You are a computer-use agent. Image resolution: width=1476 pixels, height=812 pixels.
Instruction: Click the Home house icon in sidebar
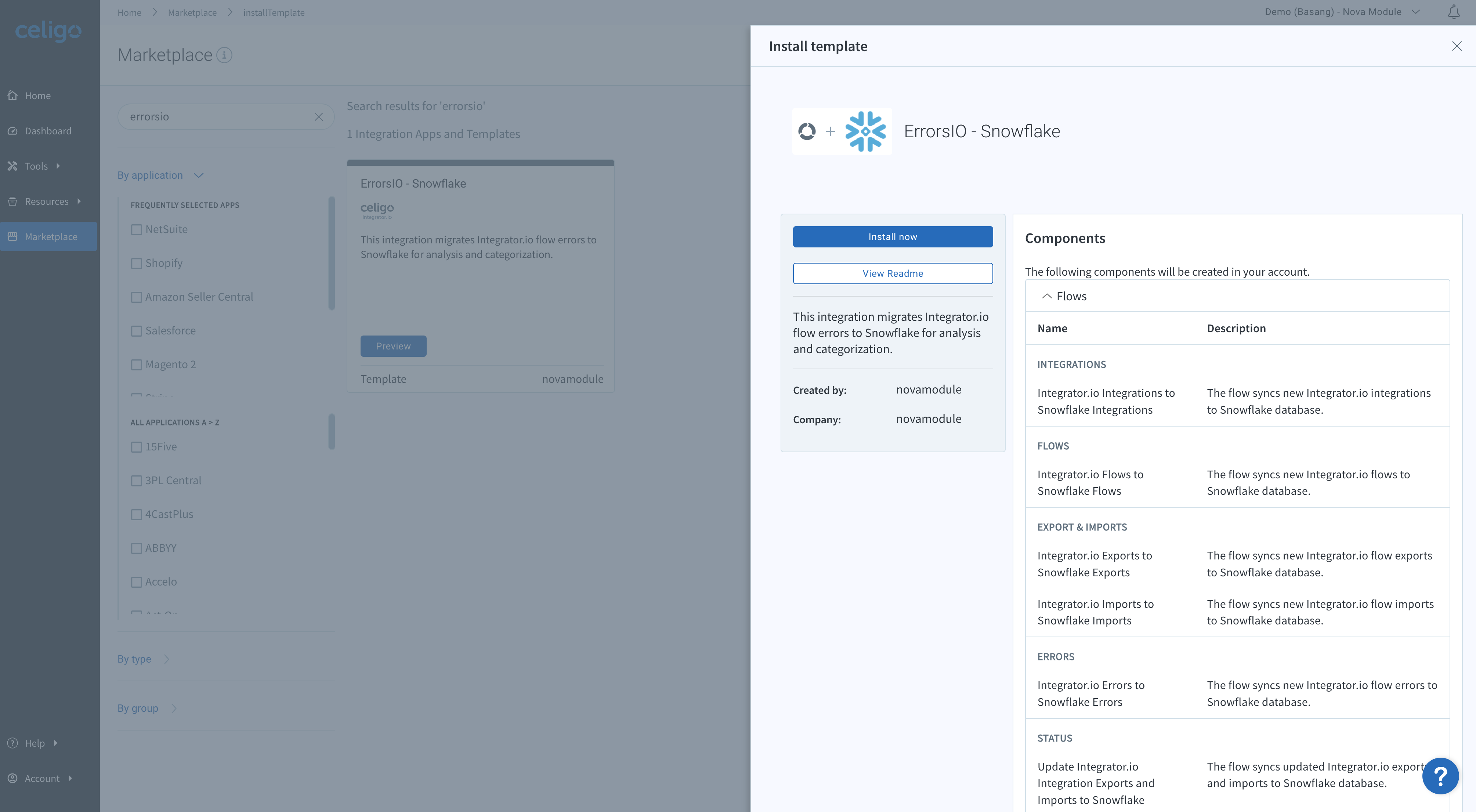(12, 95)
